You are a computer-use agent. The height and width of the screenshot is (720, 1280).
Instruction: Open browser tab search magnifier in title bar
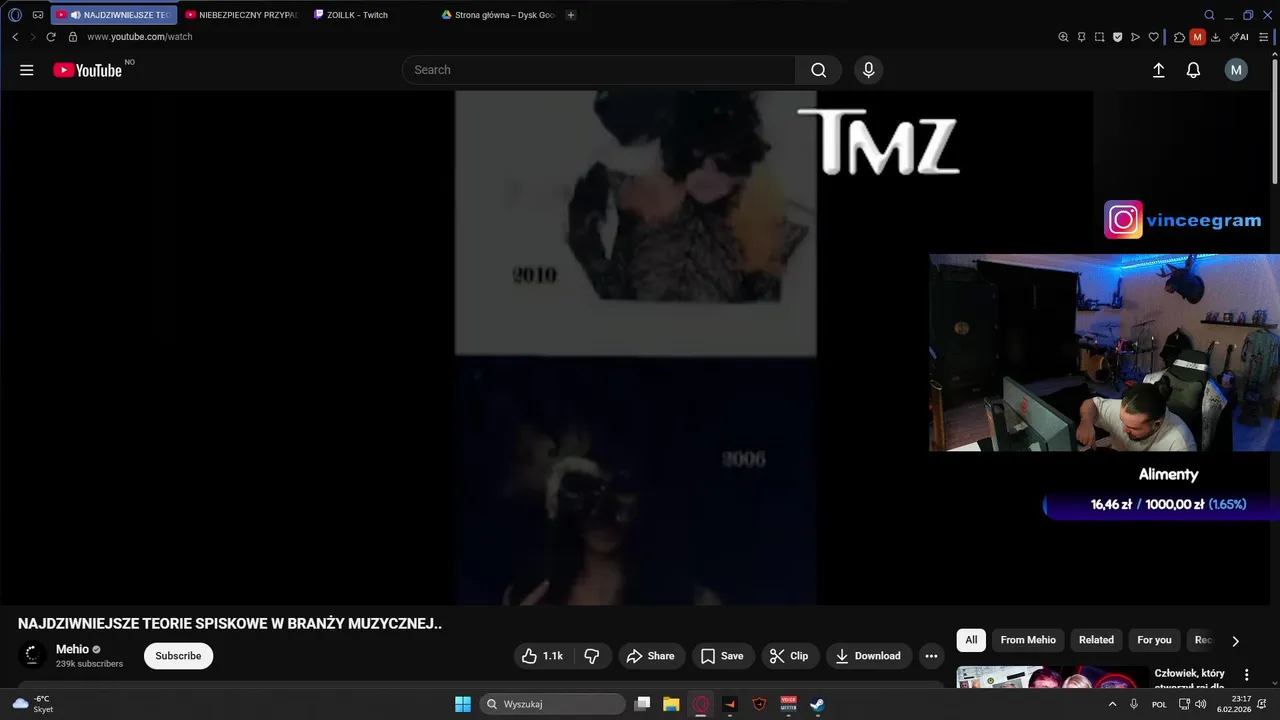(x=1209, y=15)
